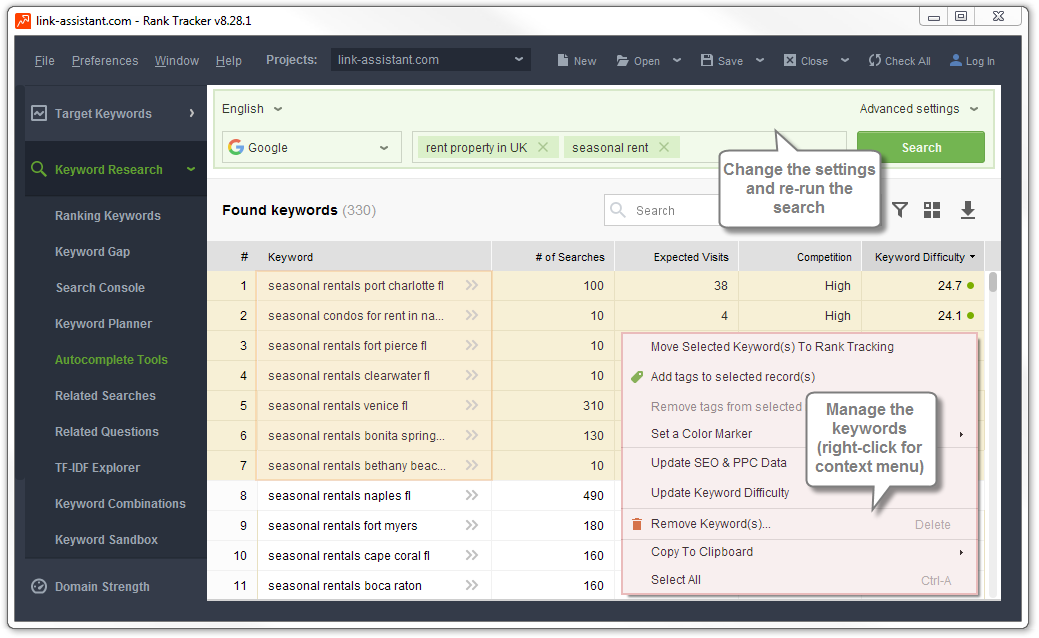Open the dropdown arrow next to Save
This screenshot has height=638, width=1039.
[x=760, y=60]
